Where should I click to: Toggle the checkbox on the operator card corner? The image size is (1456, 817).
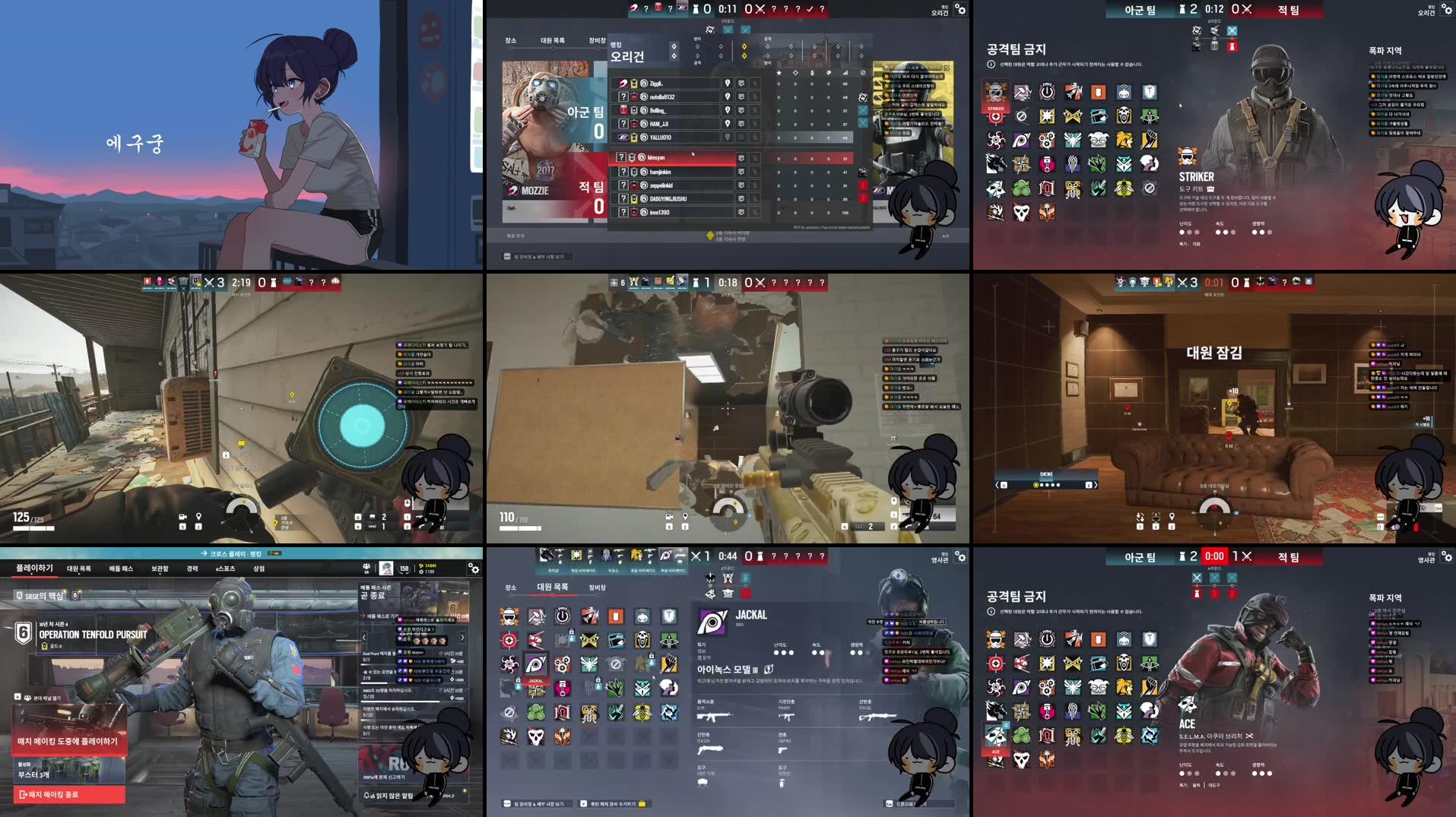click(946, 67)
